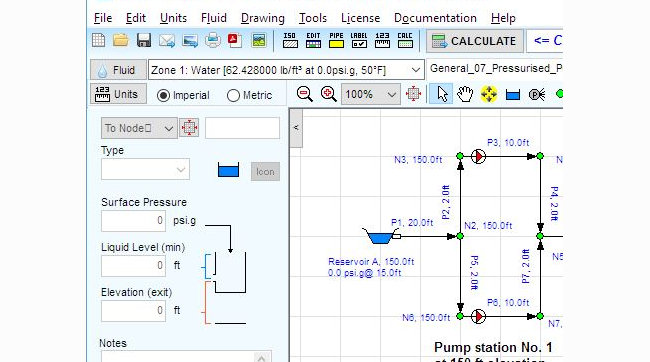Click the grey Icon button
This screenshot has width=650, height=362.
pos(265,172)
